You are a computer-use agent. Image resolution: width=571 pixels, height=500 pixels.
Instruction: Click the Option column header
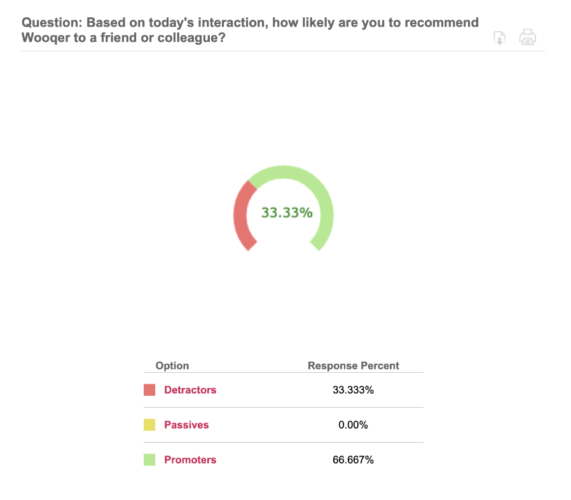click(x=172, y=365)
